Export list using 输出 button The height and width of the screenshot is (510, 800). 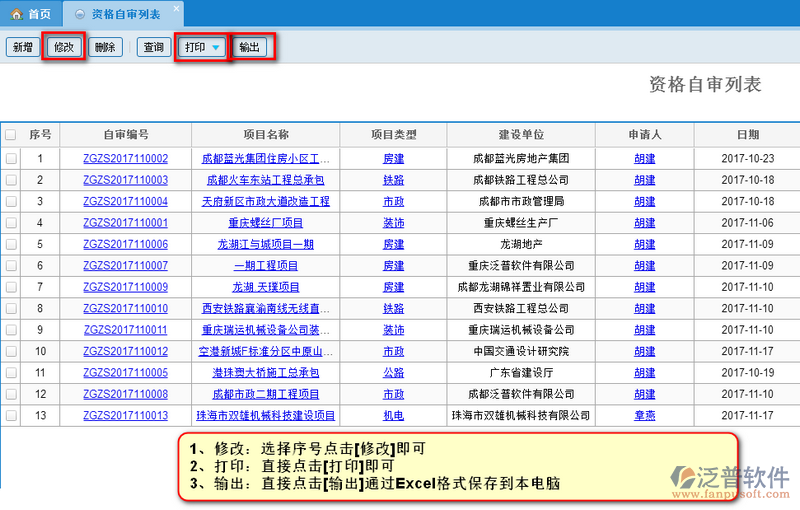(249, 48)
